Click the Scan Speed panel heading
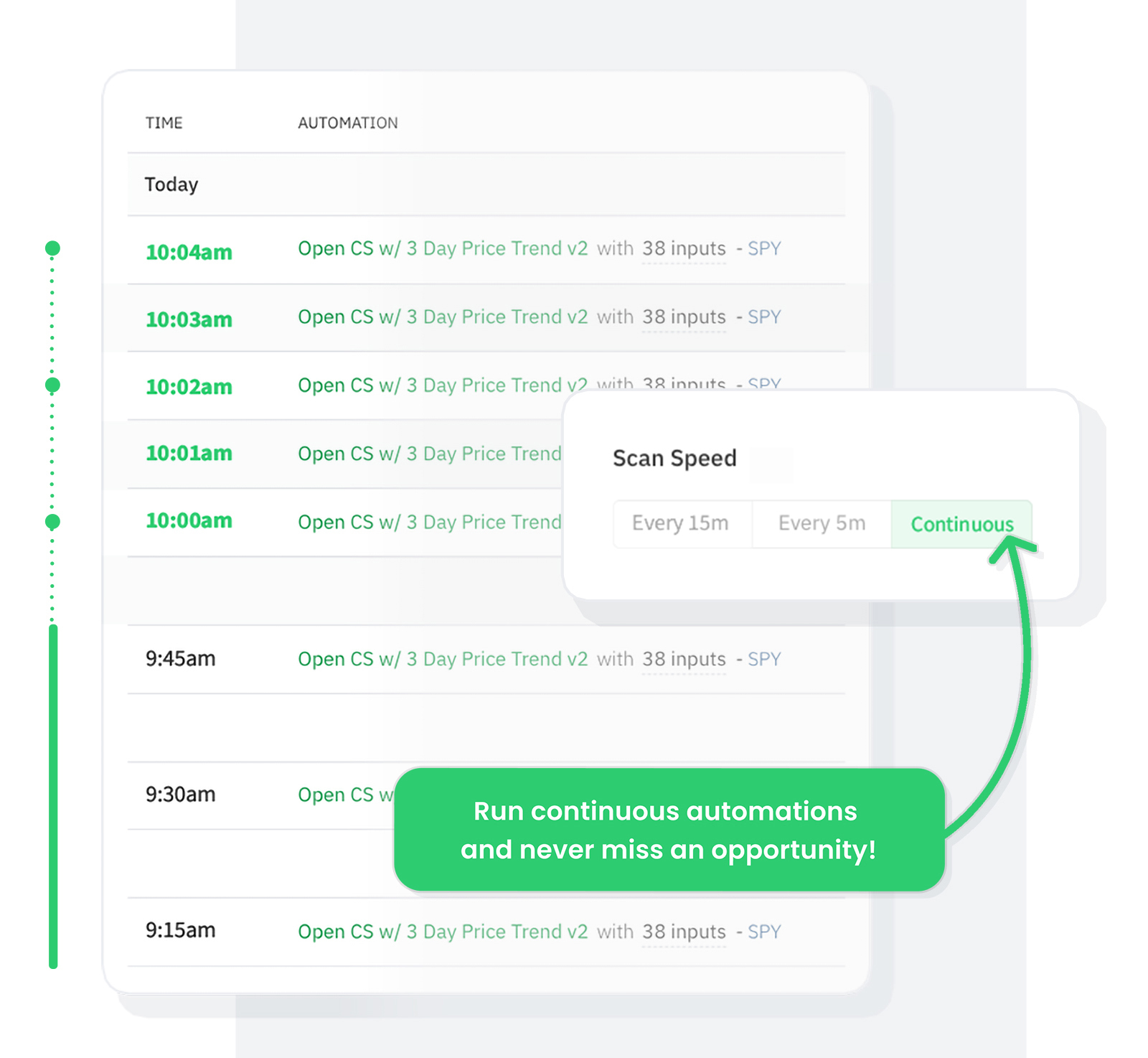This screenshot has width=1148, height=1058. (674, 457)
